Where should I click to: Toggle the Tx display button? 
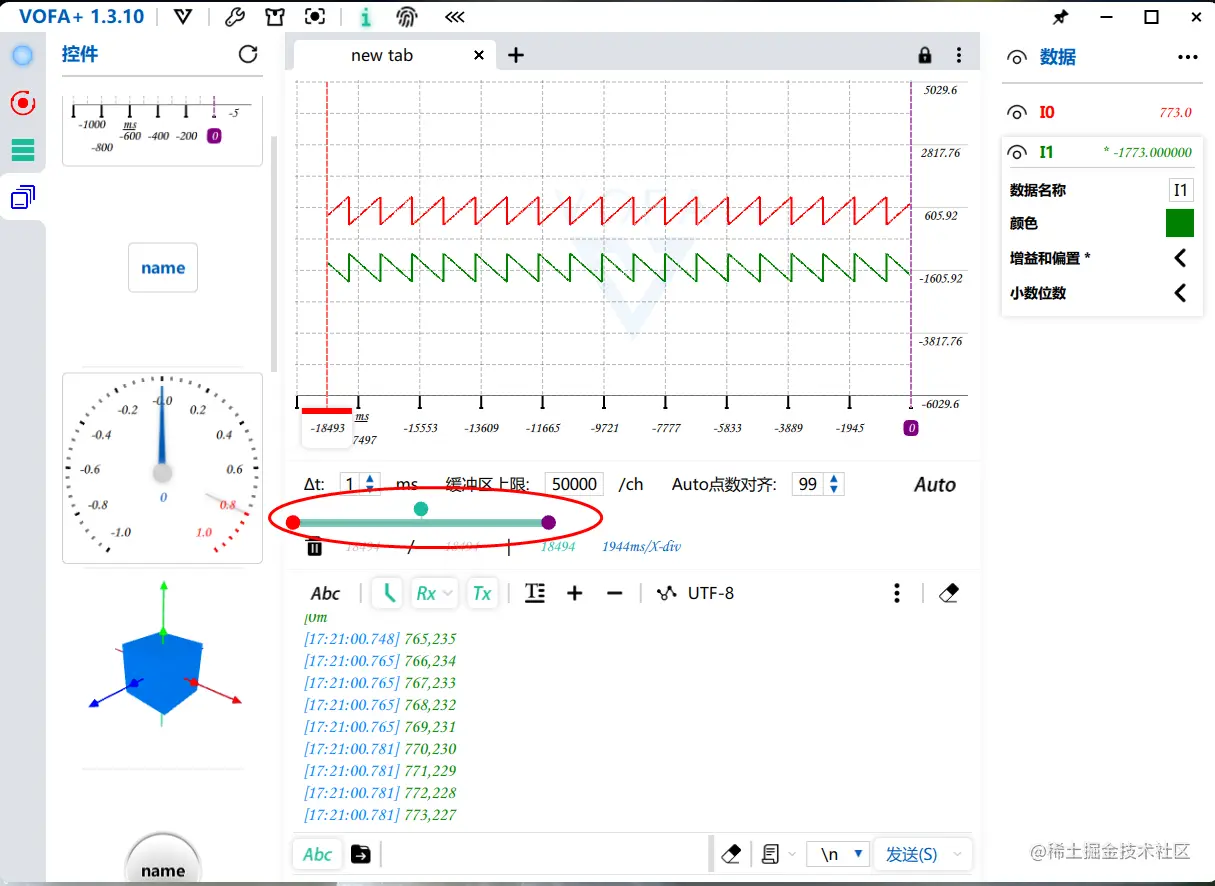(x=482, y=593)
